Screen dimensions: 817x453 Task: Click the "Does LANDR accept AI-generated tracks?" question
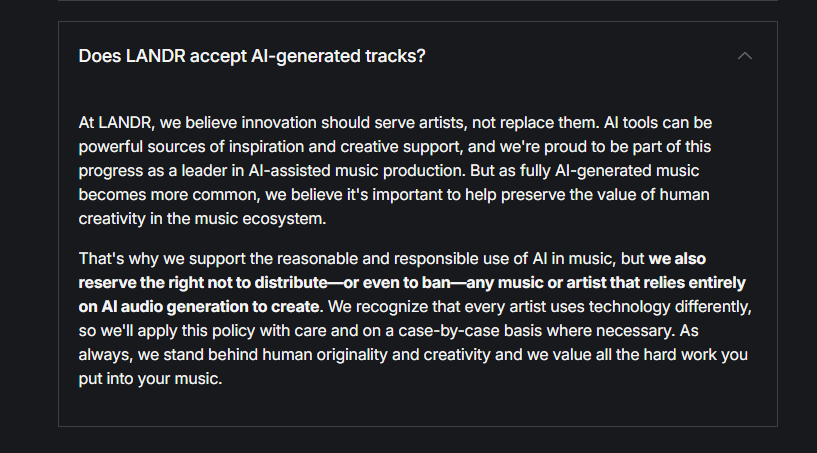pos(252,56)
